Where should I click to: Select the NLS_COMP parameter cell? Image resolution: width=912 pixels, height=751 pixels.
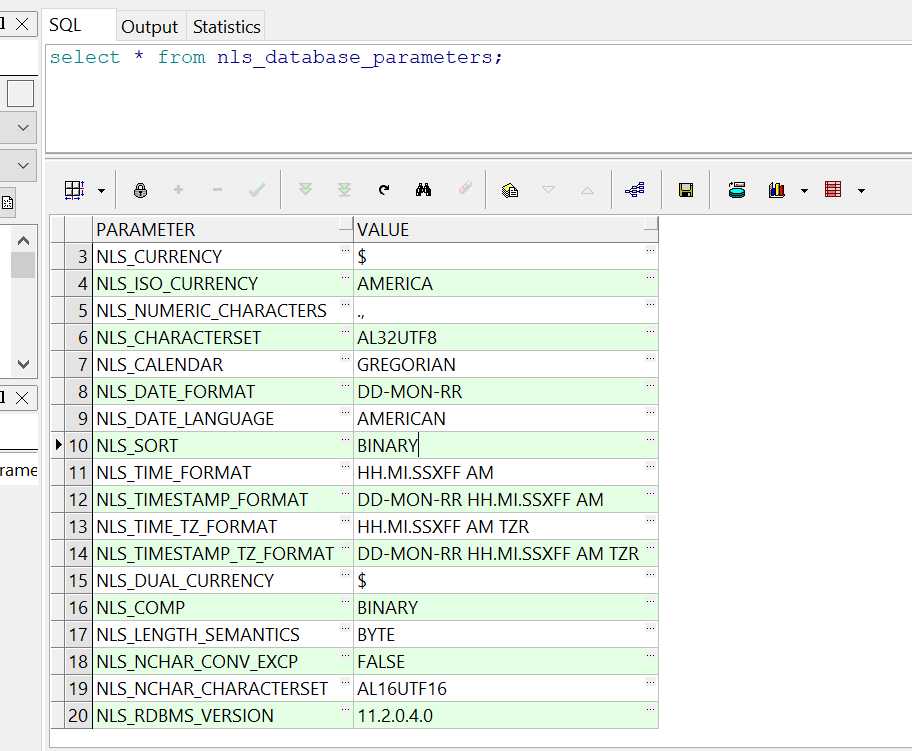223,607
